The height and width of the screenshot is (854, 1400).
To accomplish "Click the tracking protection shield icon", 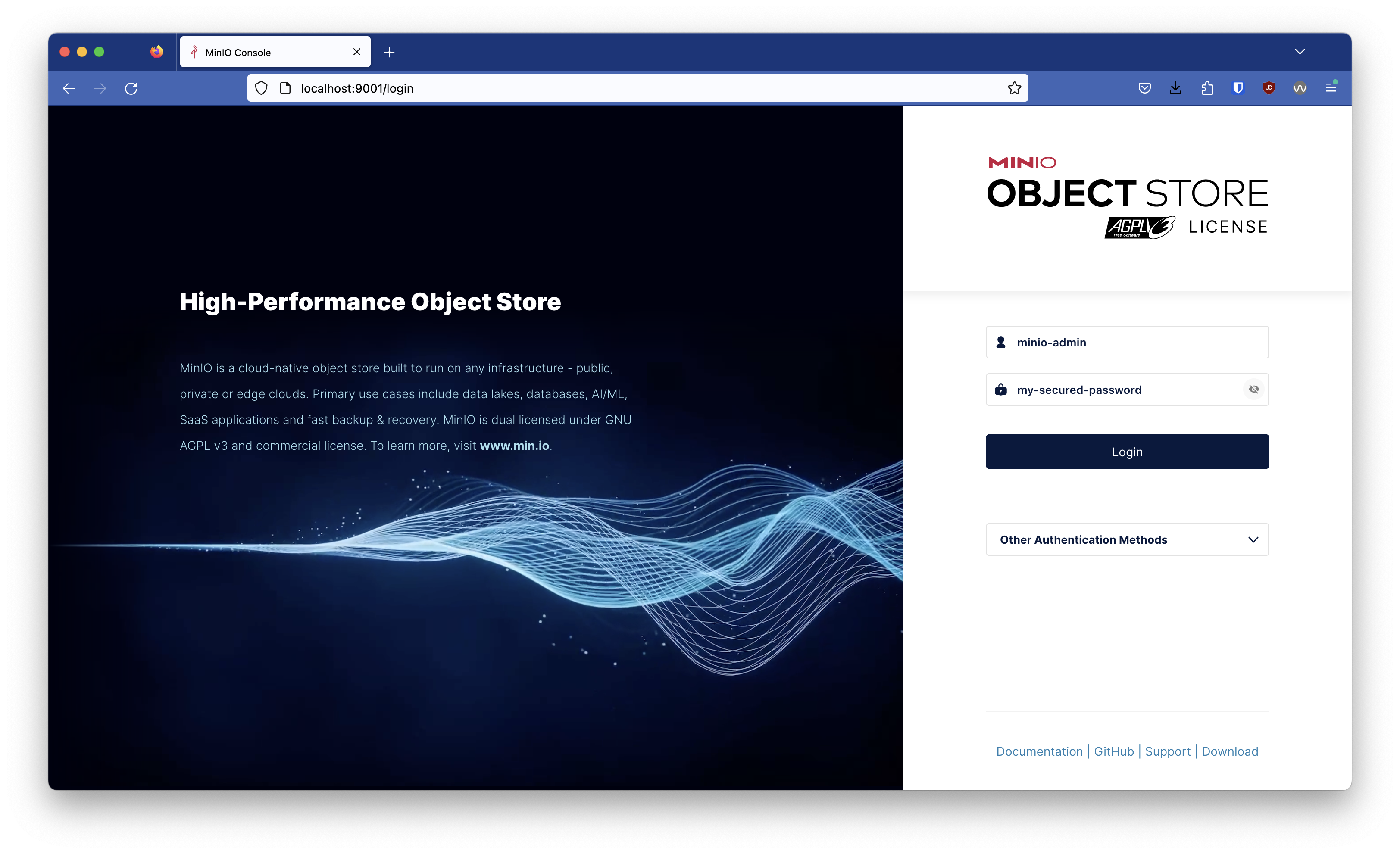I will [261, 88].
